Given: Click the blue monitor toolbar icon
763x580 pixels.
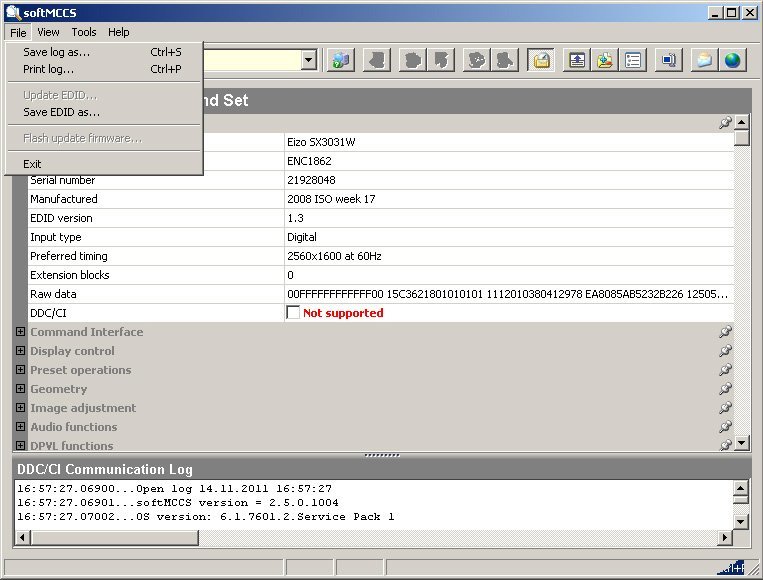Looking at the screenshot, I should [669, 60].
